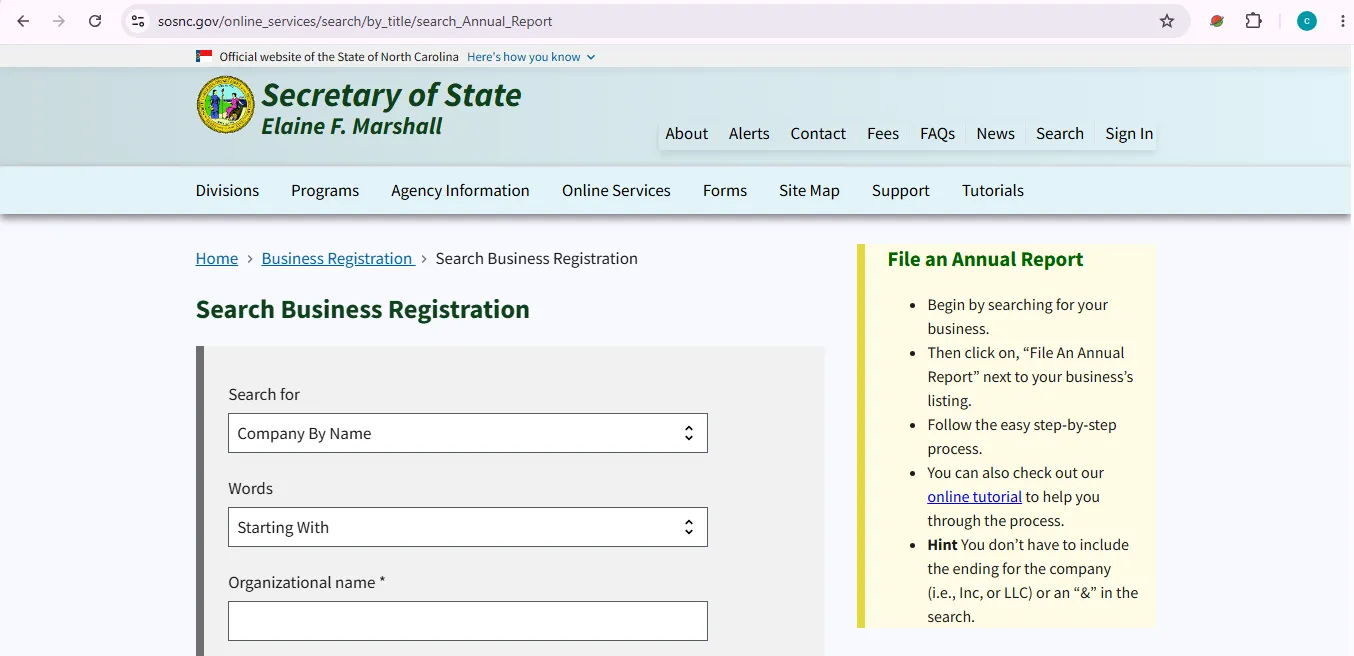Screen dimensions: 1354x656
Task: Click the "File an Annual Report" heading
Action: point(985,259)
